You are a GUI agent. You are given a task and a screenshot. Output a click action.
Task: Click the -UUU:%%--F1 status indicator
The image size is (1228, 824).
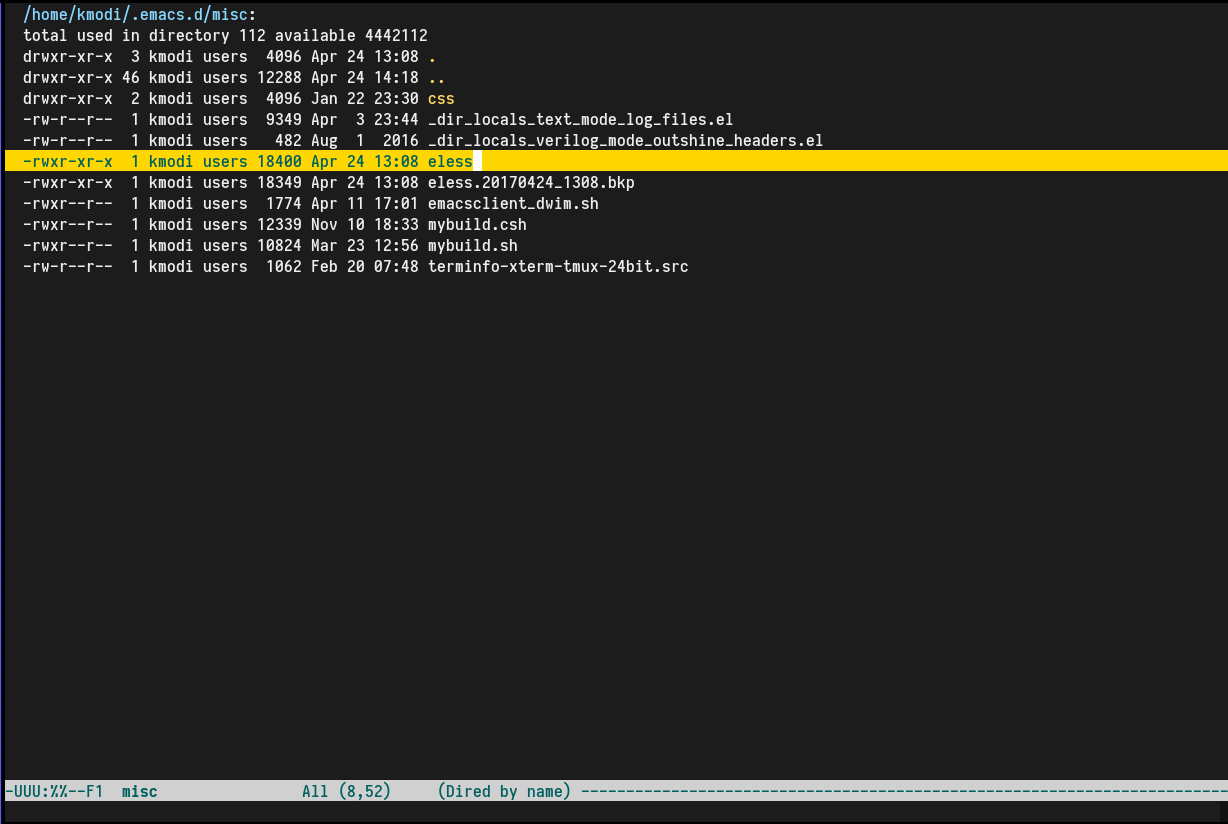(54, 791)
